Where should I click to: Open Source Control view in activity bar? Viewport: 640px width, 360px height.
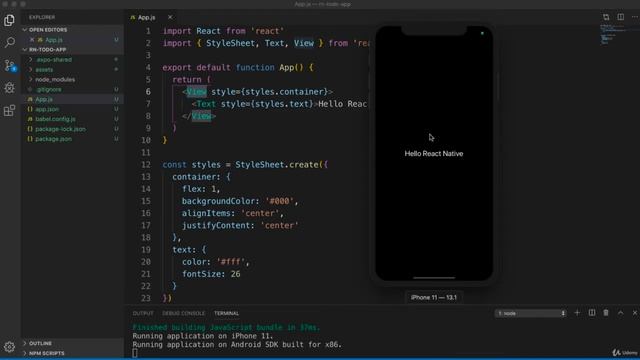(x=9, y=65)
